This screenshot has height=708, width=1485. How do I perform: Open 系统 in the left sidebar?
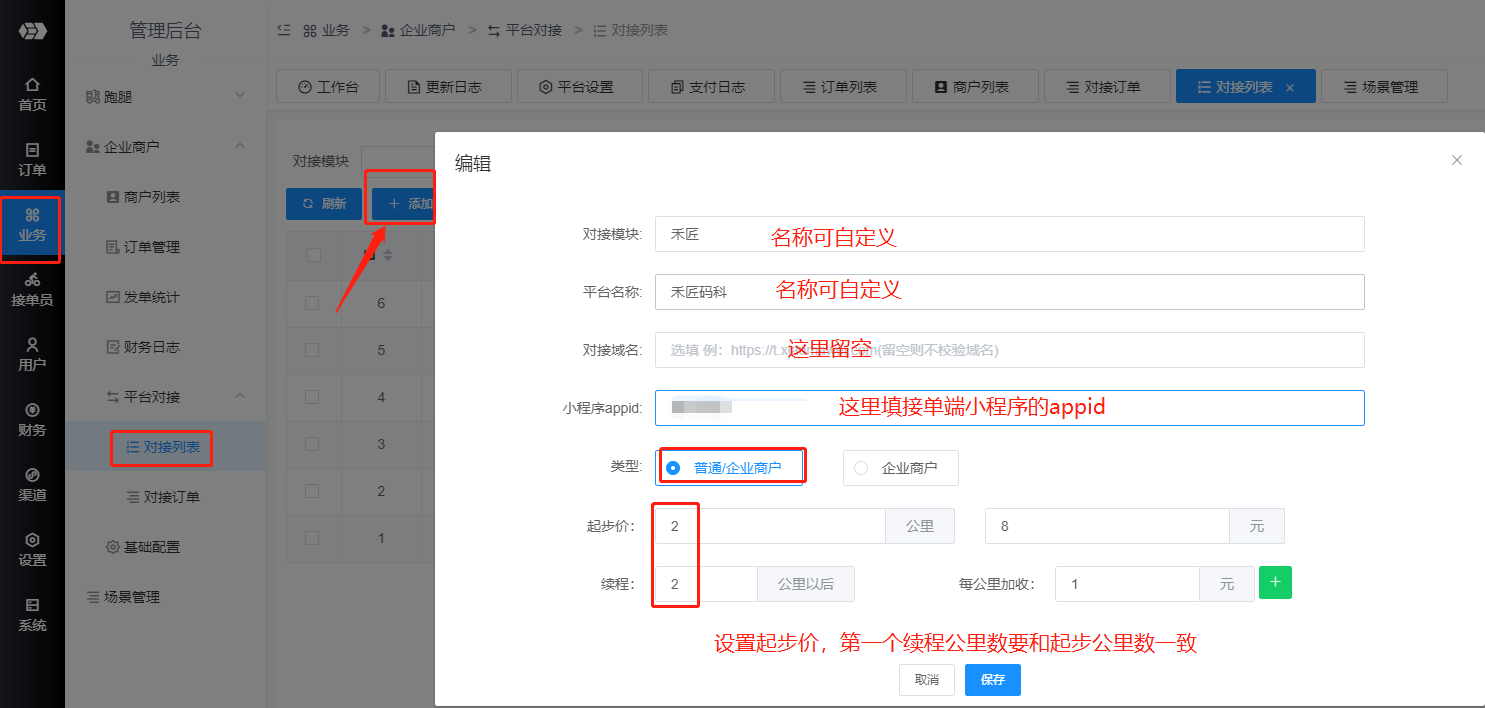click(x=32, y=614)
